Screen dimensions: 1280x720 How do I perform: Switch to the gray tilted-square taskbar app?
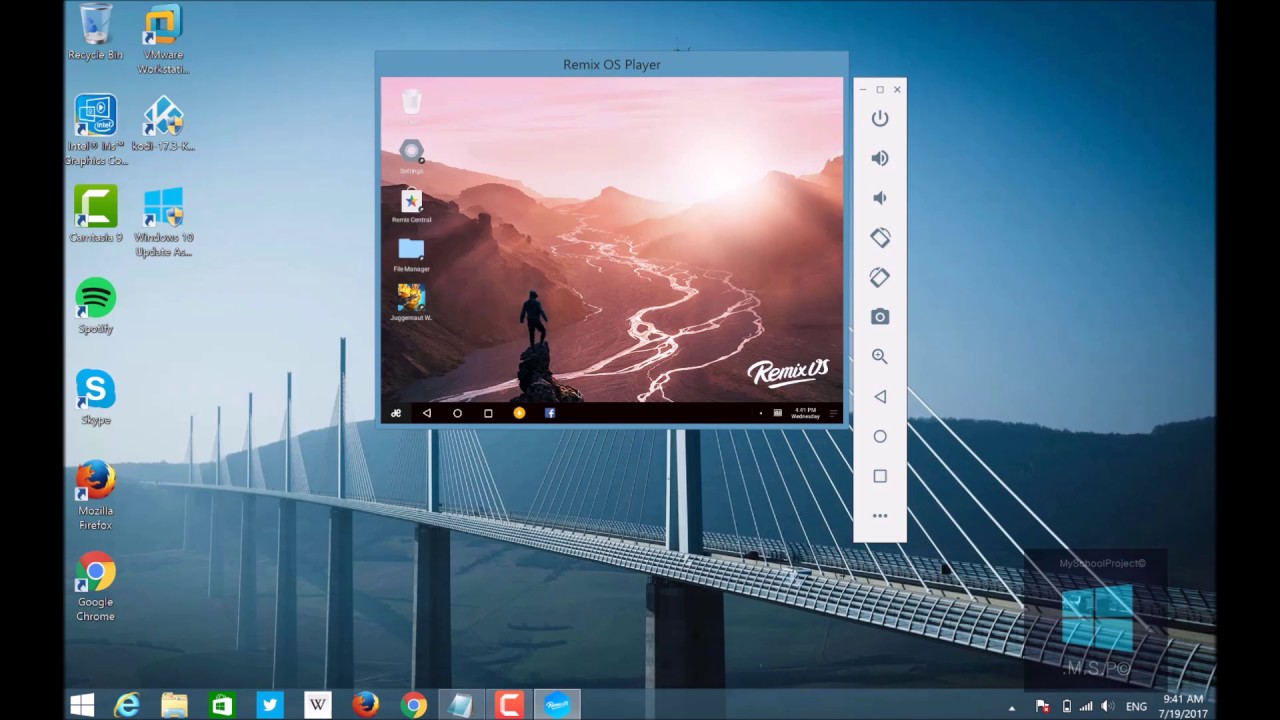click(x=461, y=705)
